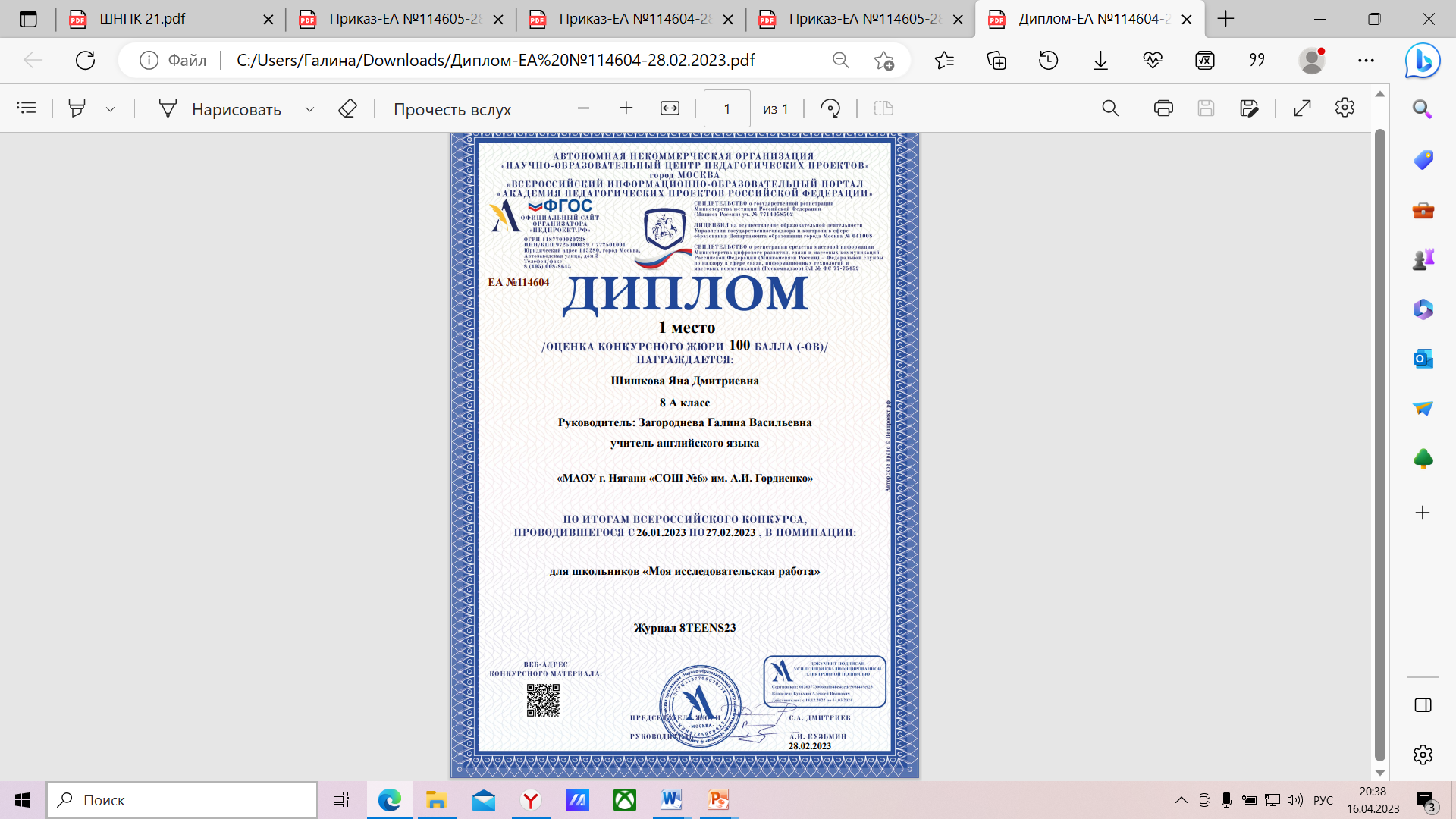Viewport: 1456px width, 819px height.
Task: Click the citation quotes icon
Action: (x=1257, y=60)
